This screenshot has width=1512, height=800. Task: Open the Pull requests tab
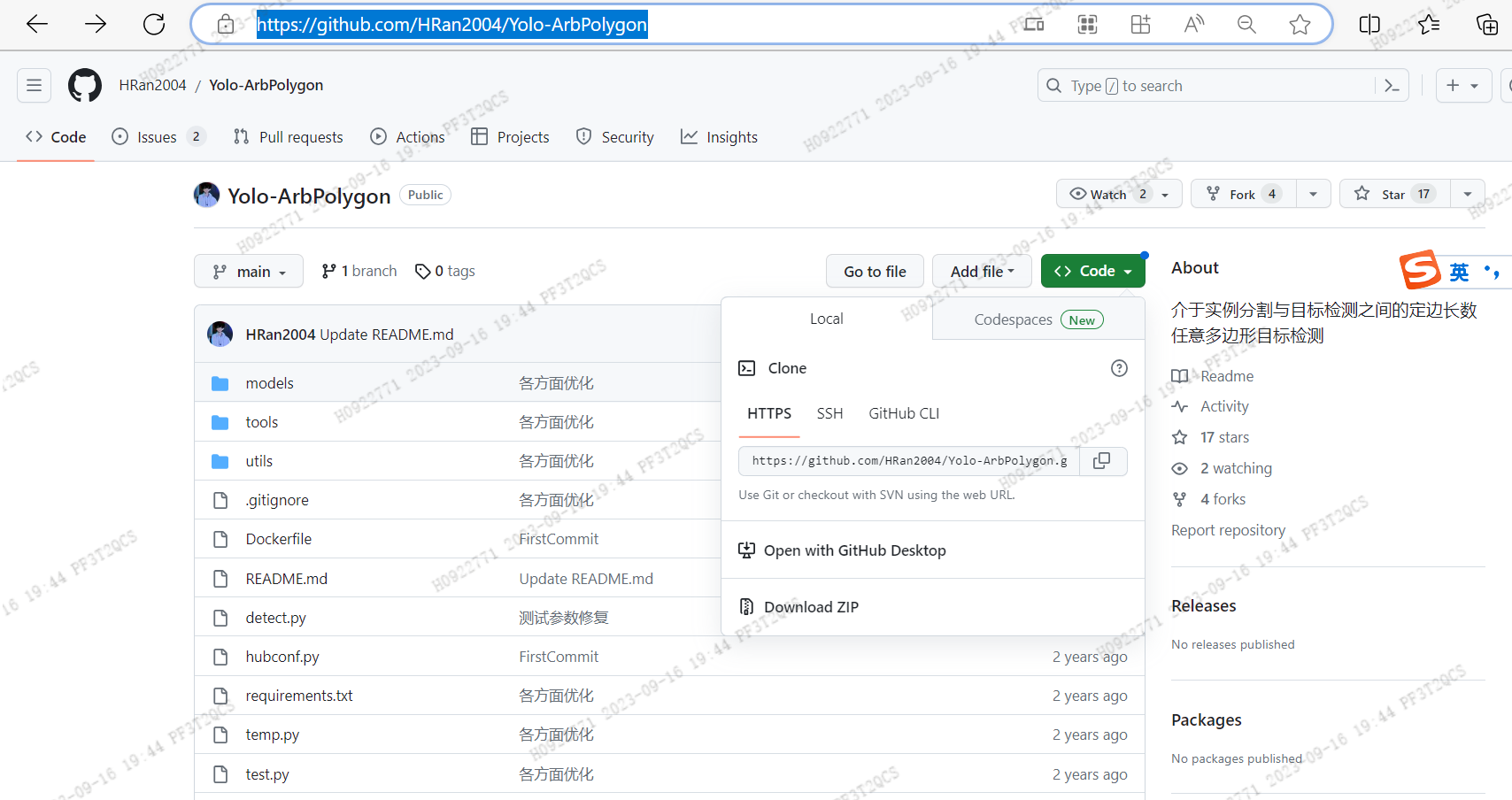click(288, 137)
